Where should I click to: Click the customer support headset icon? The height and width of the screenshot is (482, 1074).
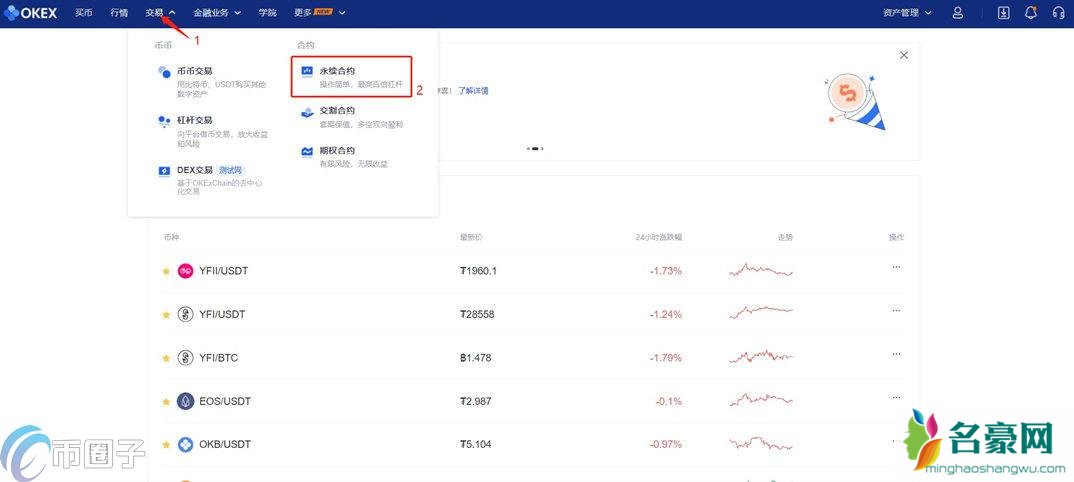pyautogui.click(x=1058, y=13)
